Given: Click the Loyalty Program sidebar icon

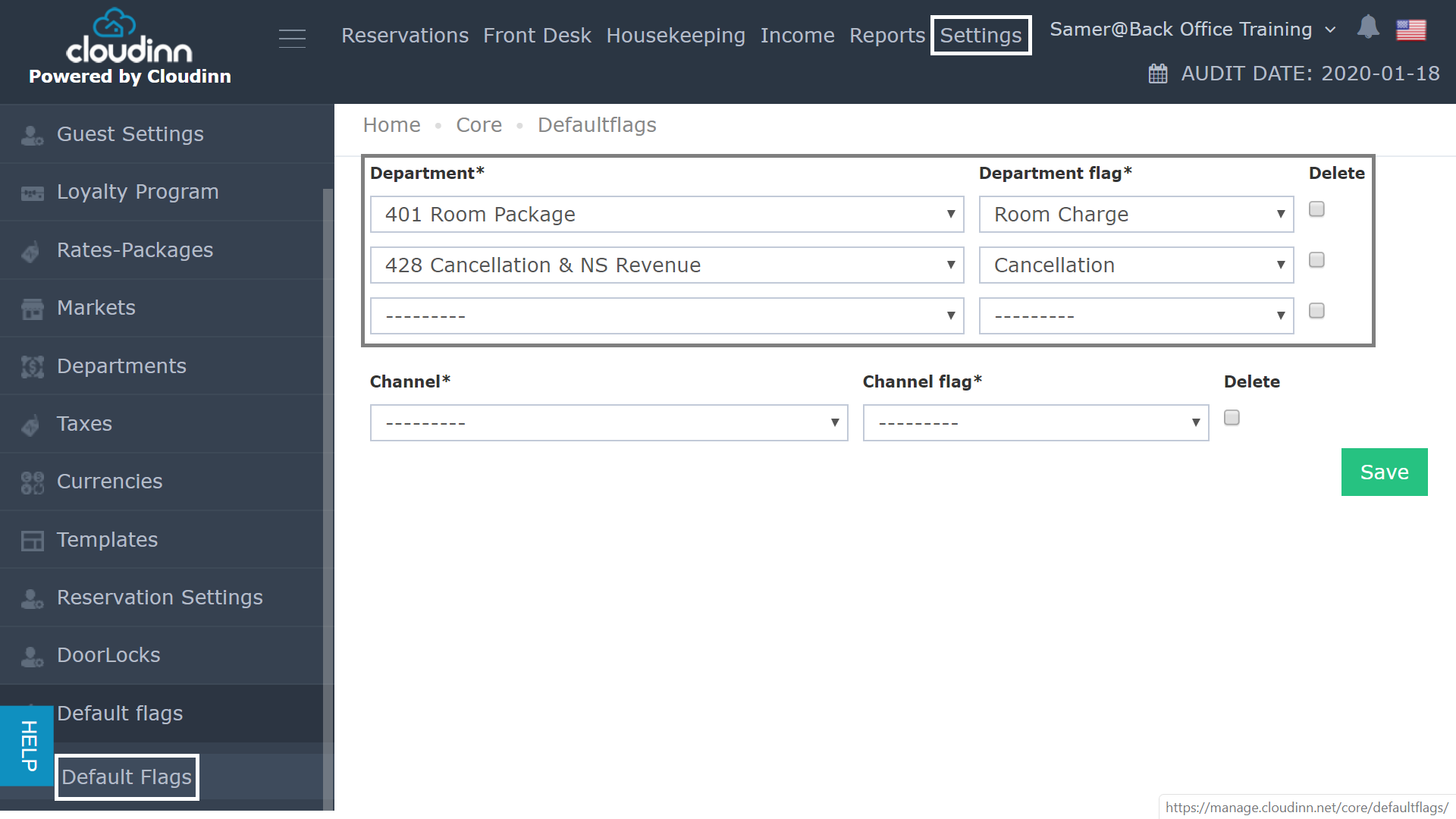Looking at the screenshot, I should pos(32,193).
